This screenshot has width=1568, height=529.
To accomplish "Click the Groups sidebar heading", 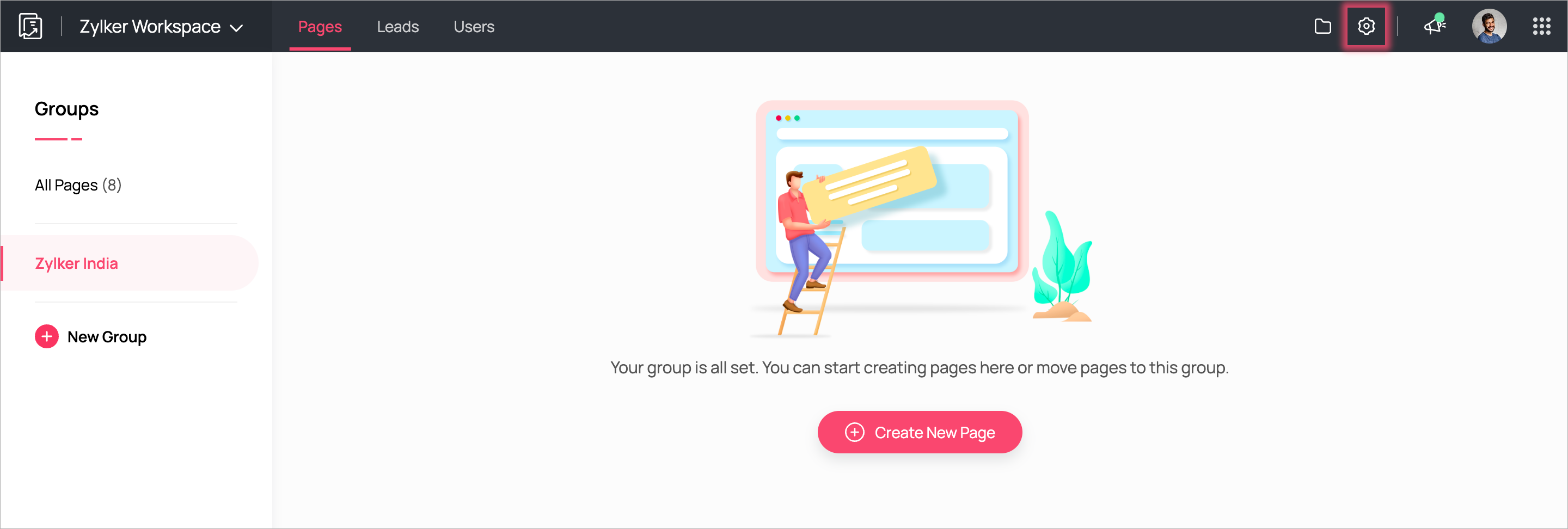I will tap(66, 109).
